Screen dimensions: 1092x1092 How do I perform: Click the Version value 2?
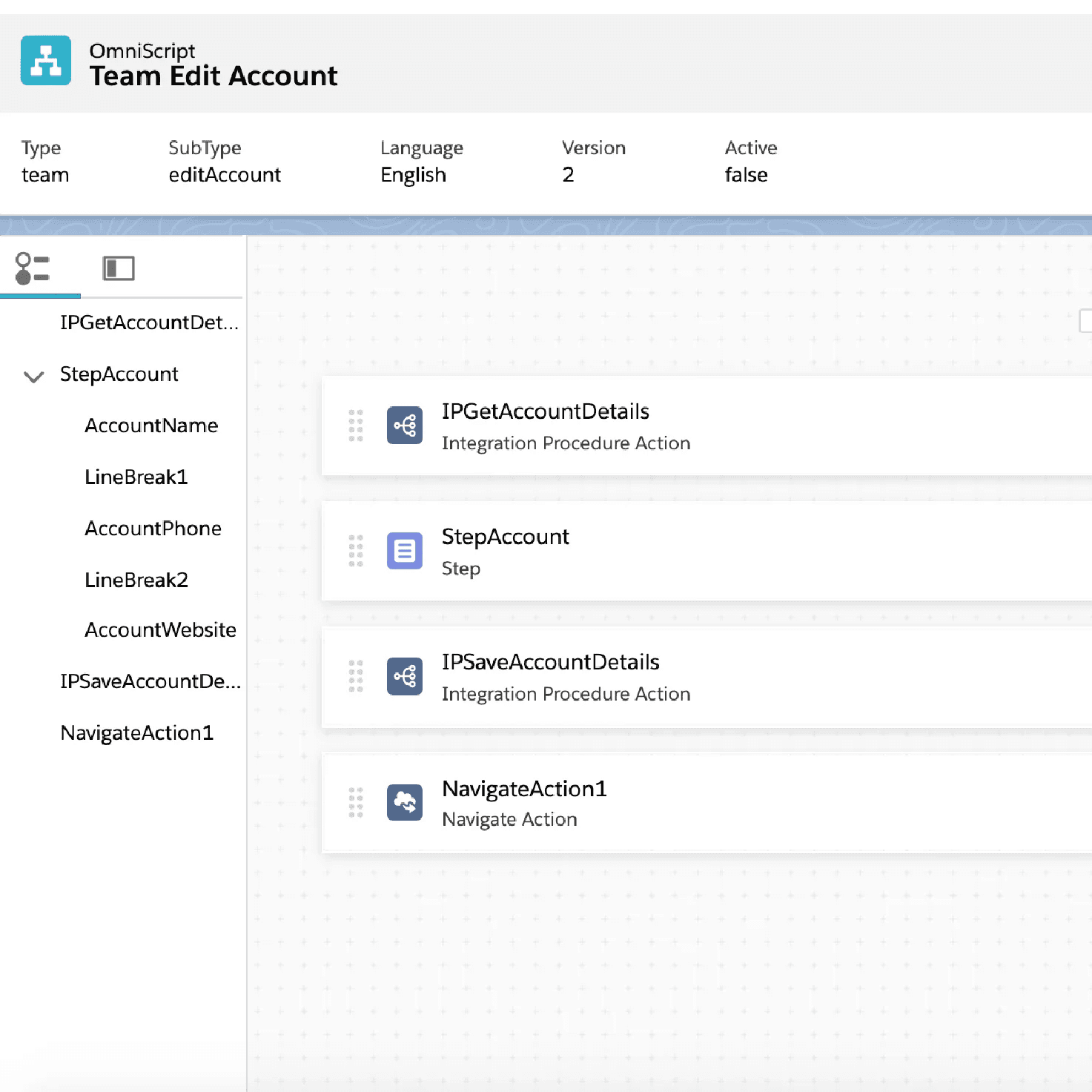pyautogui.click(x=568, y=175)
